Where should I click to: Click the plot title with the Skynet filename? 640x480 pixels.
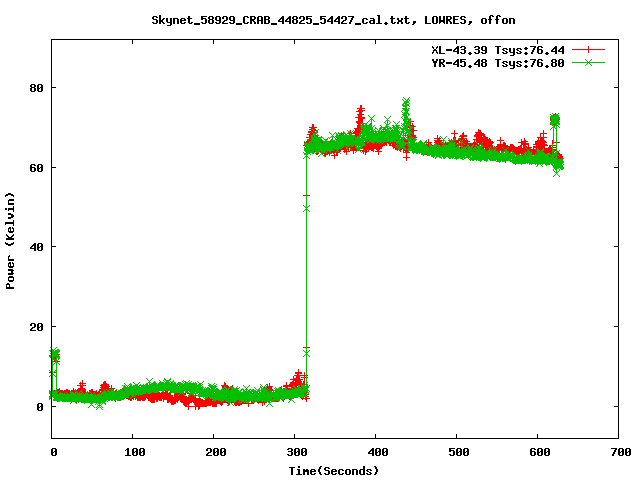coord(320,19)
